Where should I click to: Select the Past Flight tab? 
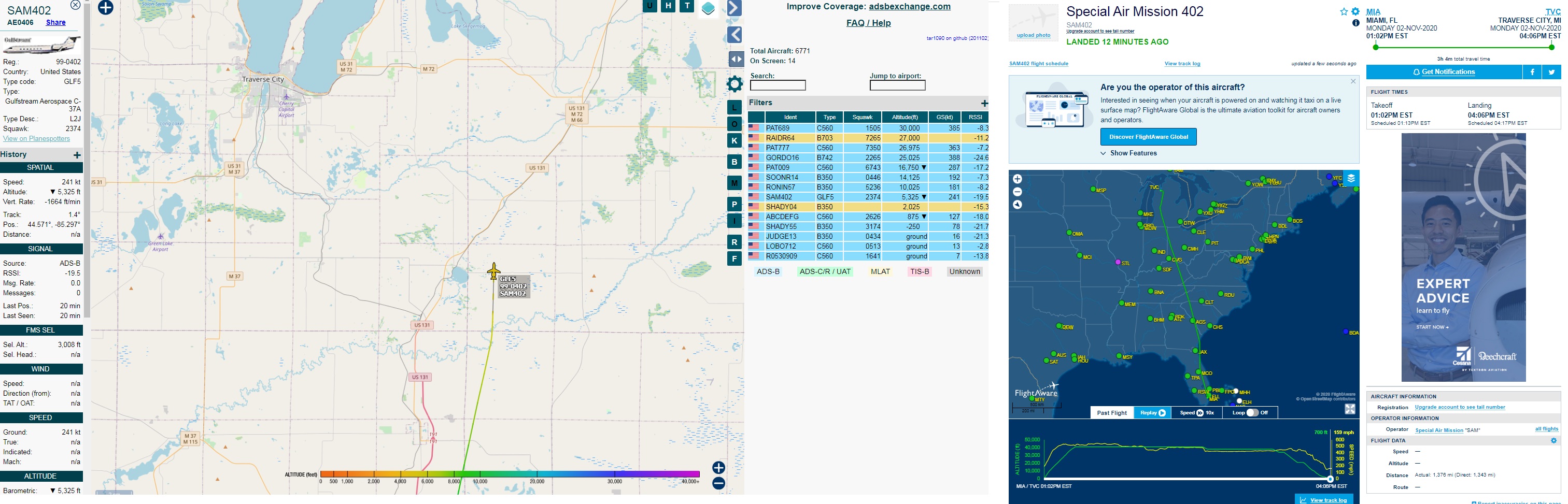[1111, 413]
